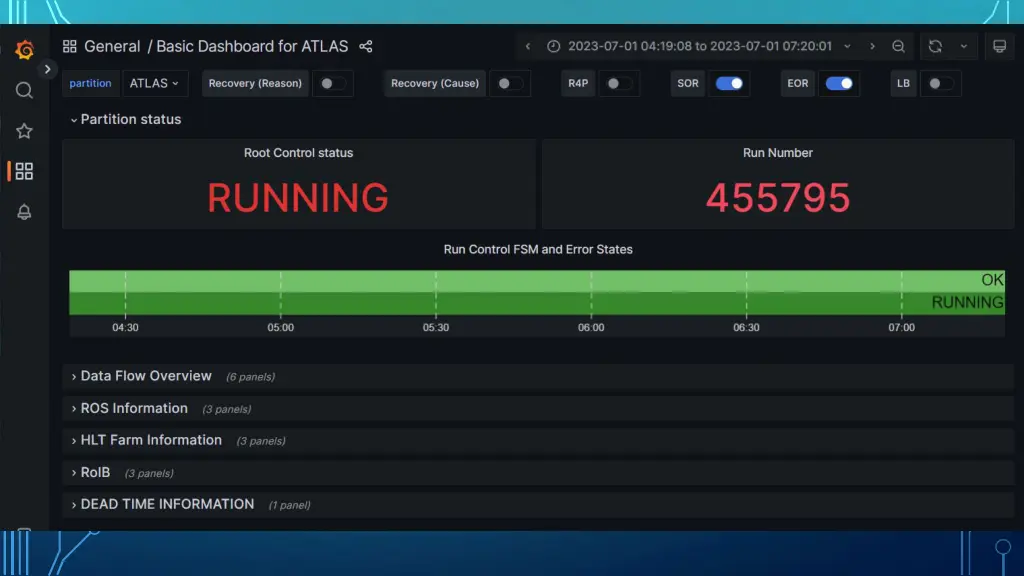Screen dimensions: 1024x576
Task: Click the (1 panel) count text
Action: [x=289, y=505]
